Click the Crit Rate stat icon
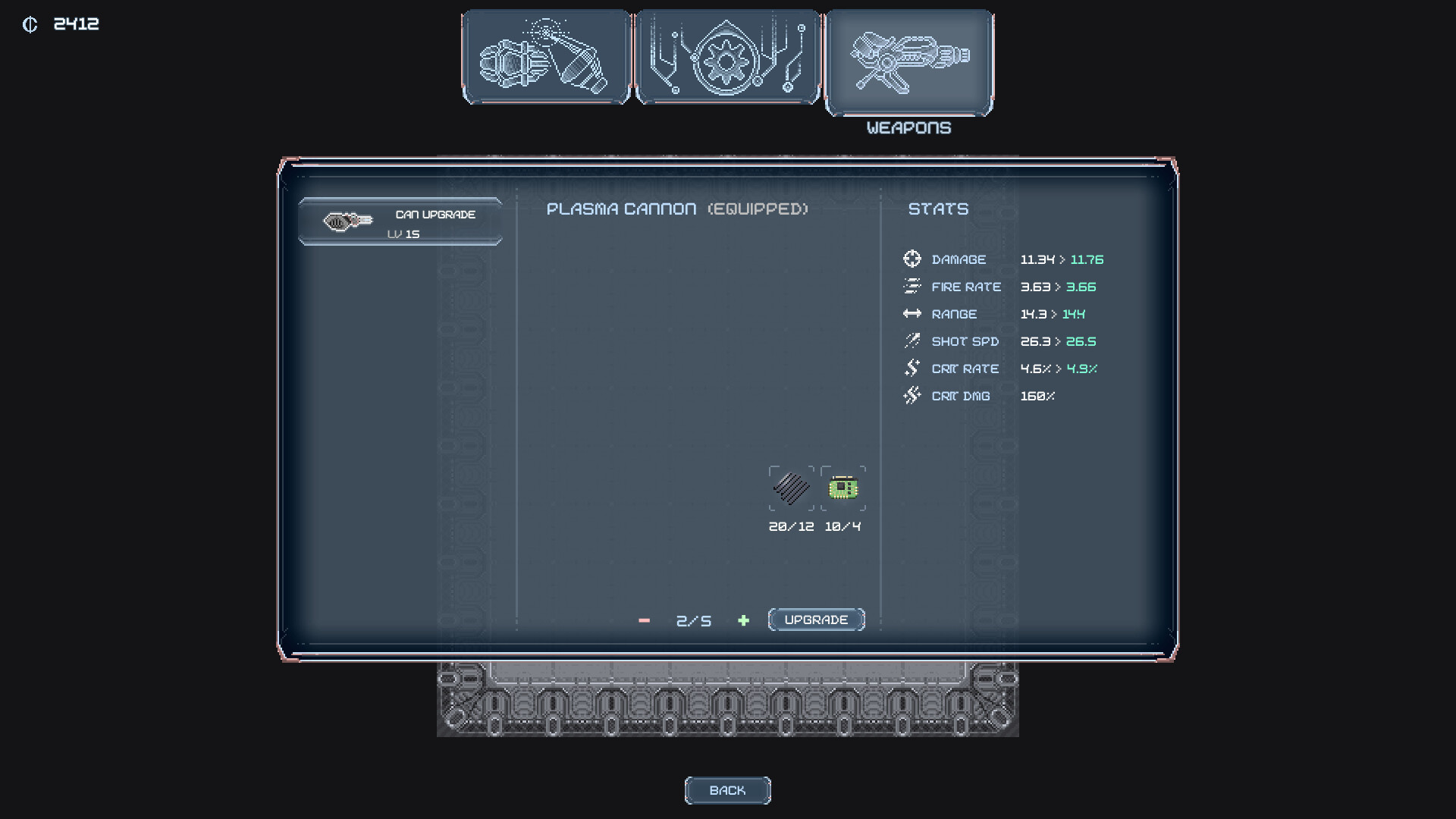 click(x=912, y=368)
